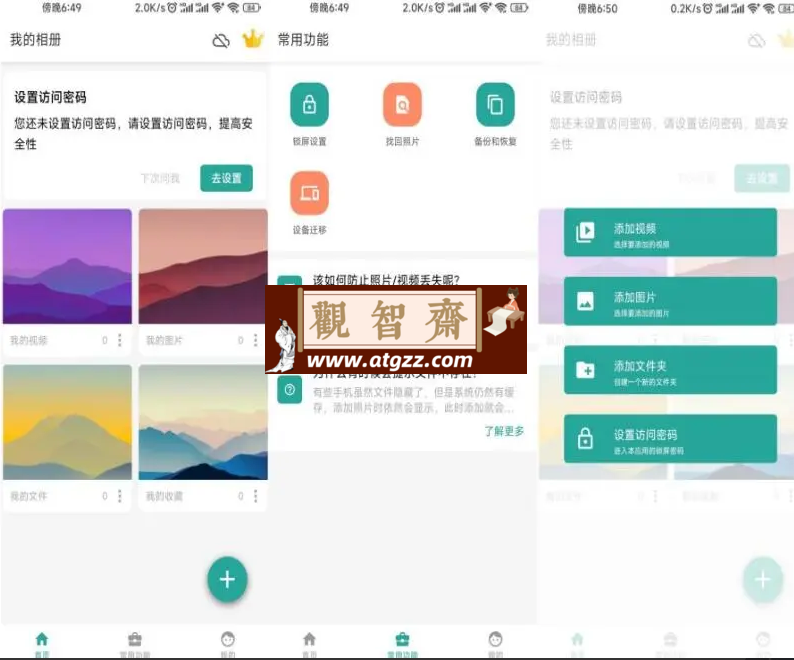Choose 添加视频 in the add menu
794x660 pixels.
pos(670,232)
